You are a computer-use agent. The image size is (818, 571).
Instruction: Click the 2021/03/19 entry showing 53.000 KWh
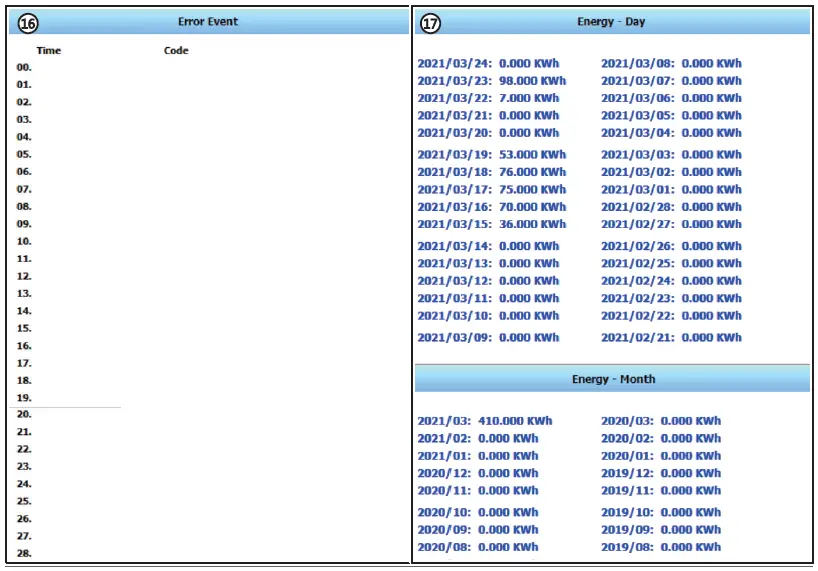click(491, 155)
